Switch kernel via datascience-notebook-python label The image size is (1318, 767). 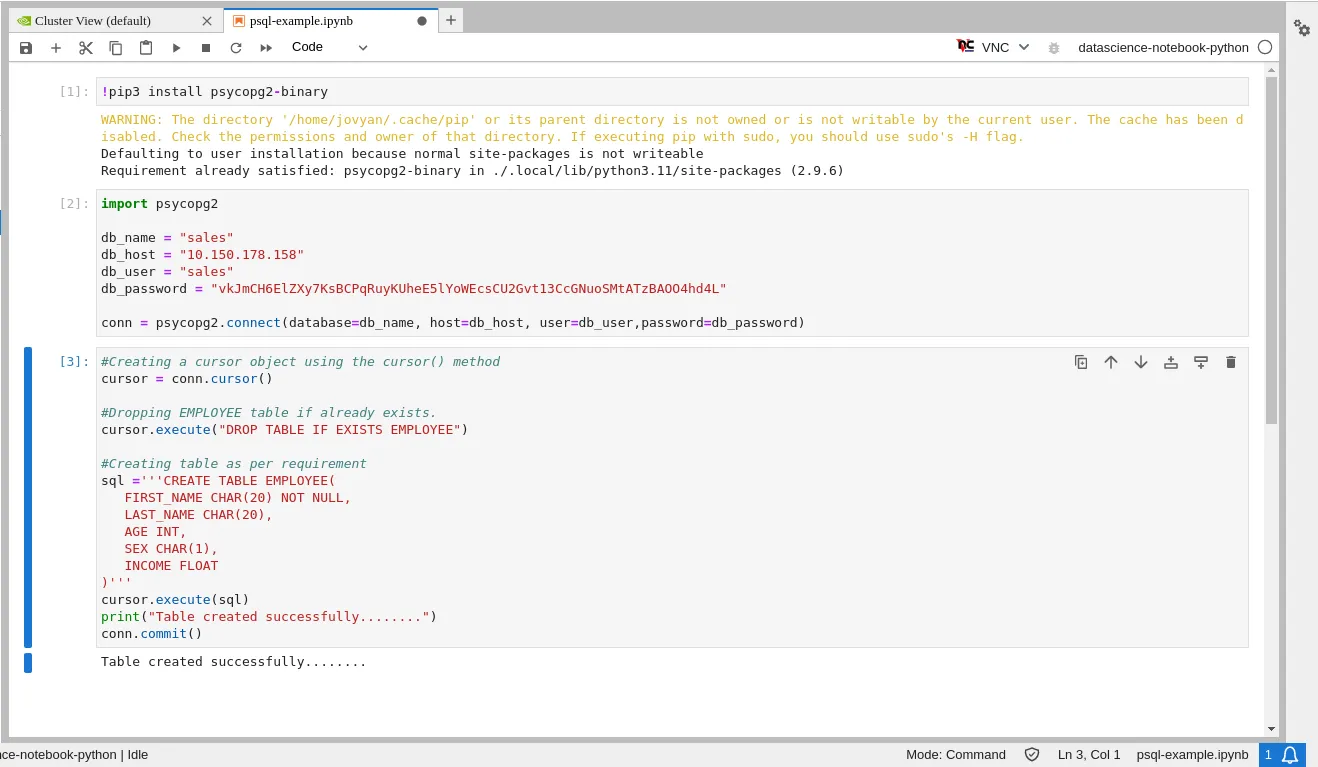click(1163, 47)
